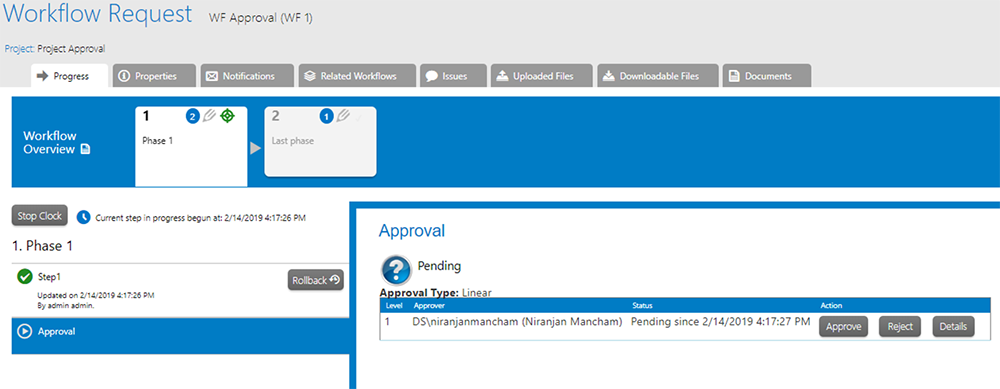Click the Pending question mark status icon
This screenshot has width=1000, height=389.
point(395,270)
